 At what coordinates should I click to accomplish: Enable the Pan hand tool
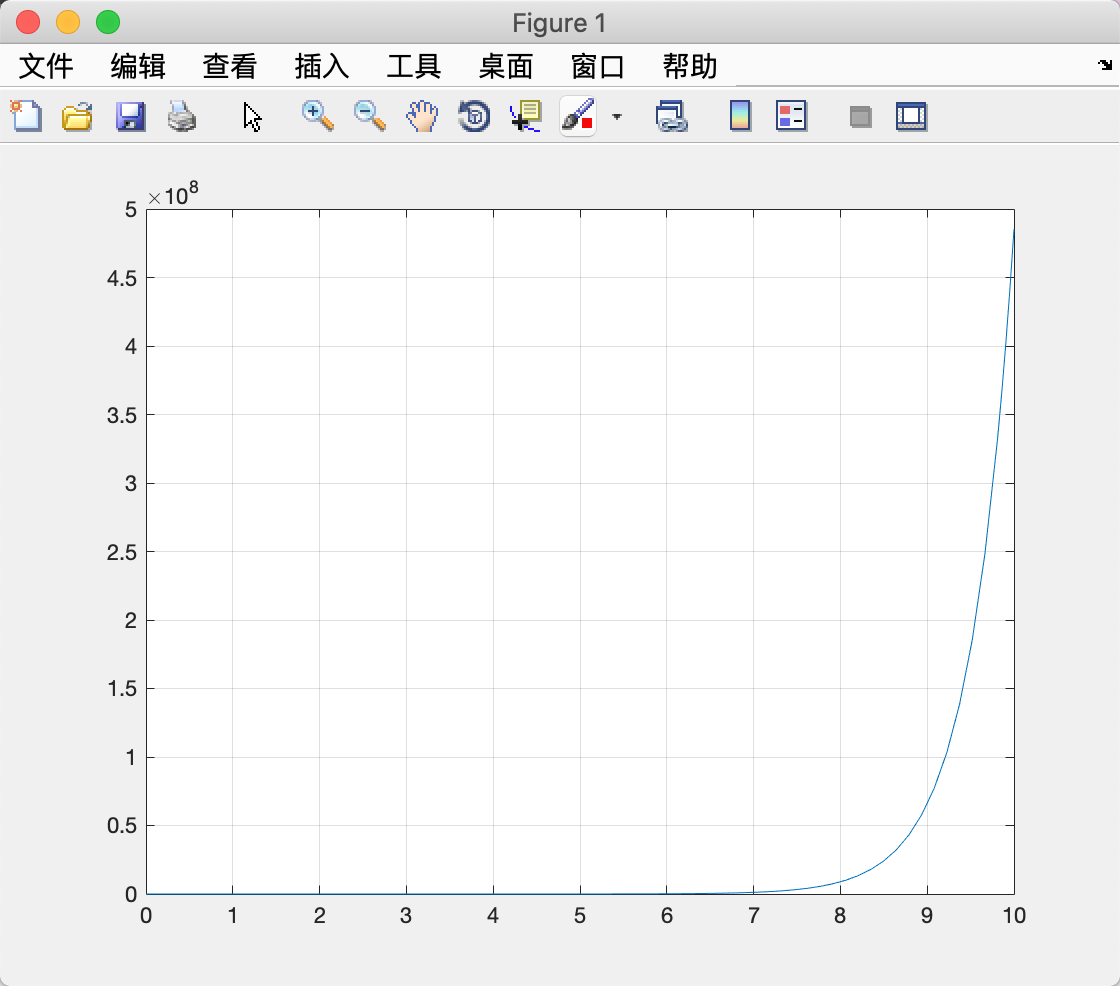pos(422,116)
